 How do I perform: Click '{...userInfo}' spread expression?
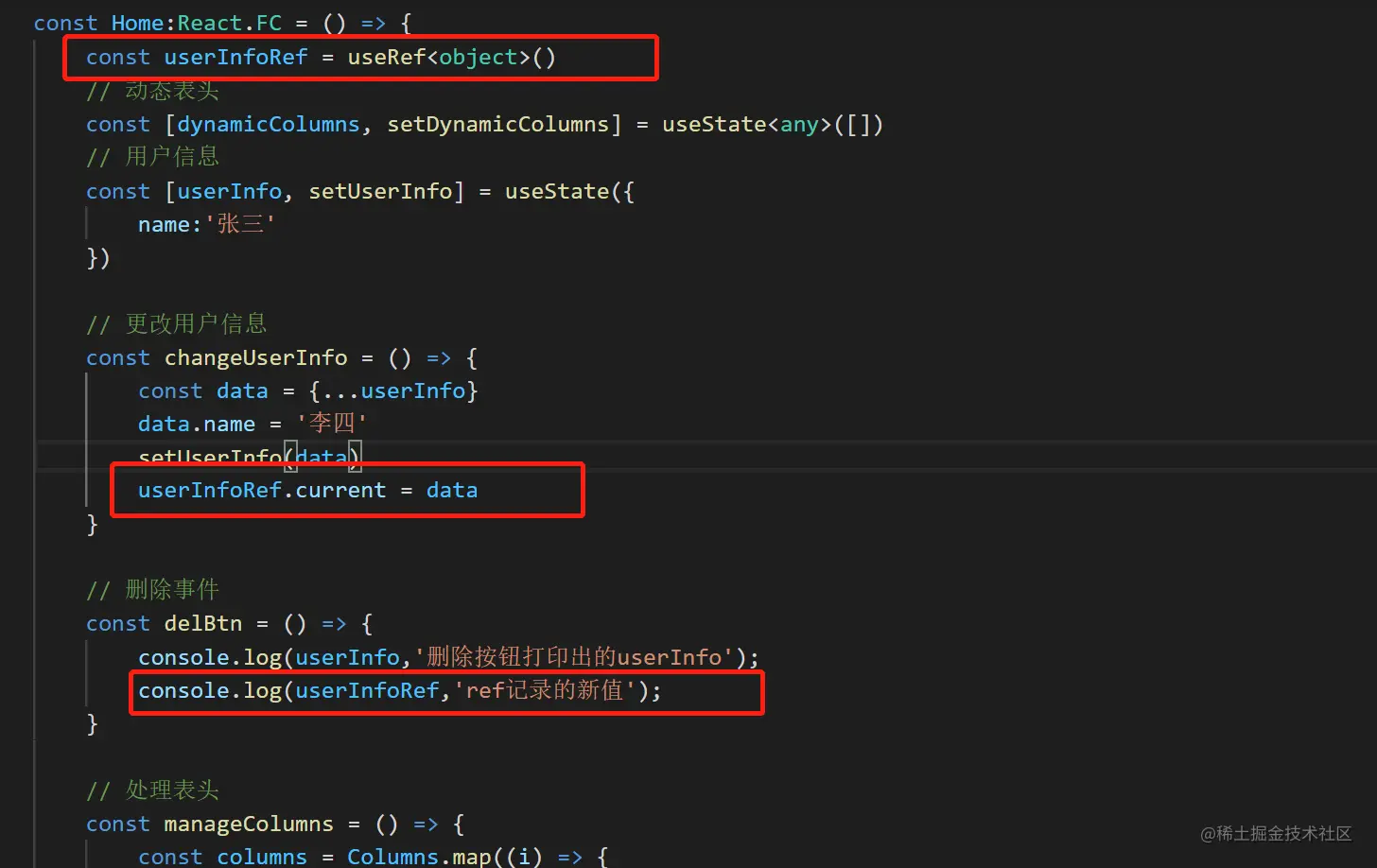[x=393, y=391]
